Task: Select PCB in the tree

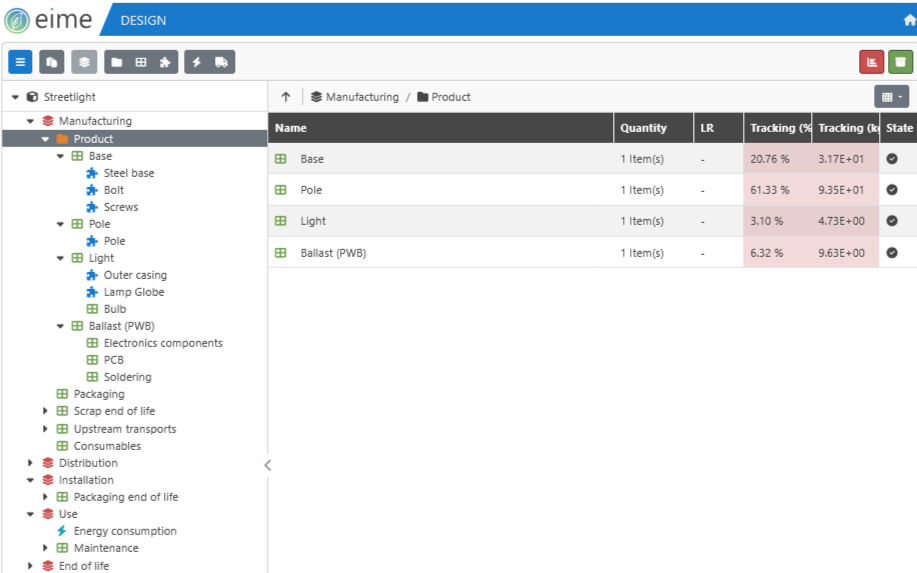Action: click(x=114, y=360)
